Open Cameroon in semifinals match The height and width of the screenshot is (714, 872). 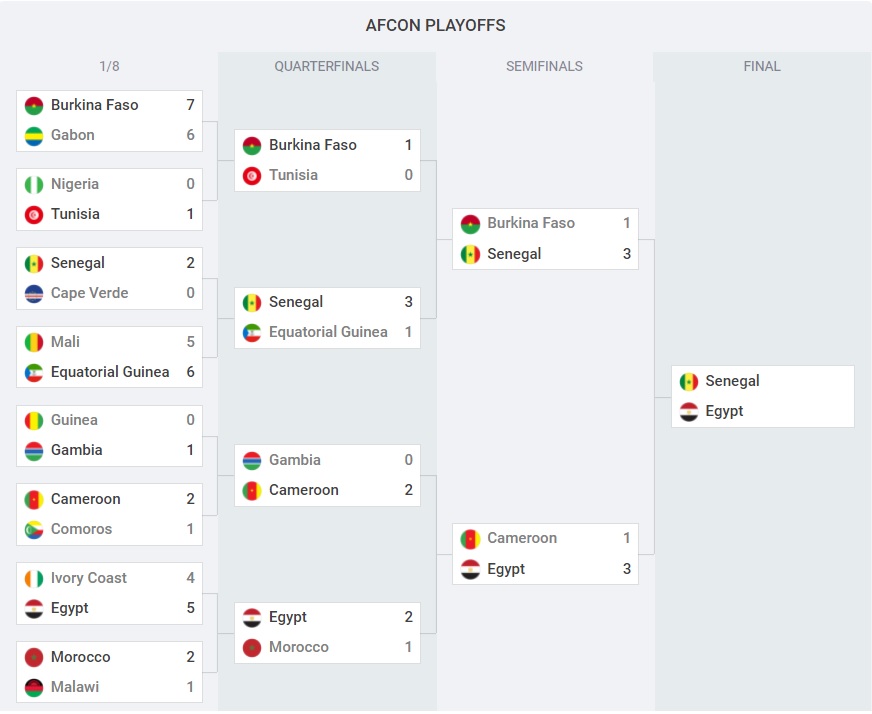[x=521, y=538]
